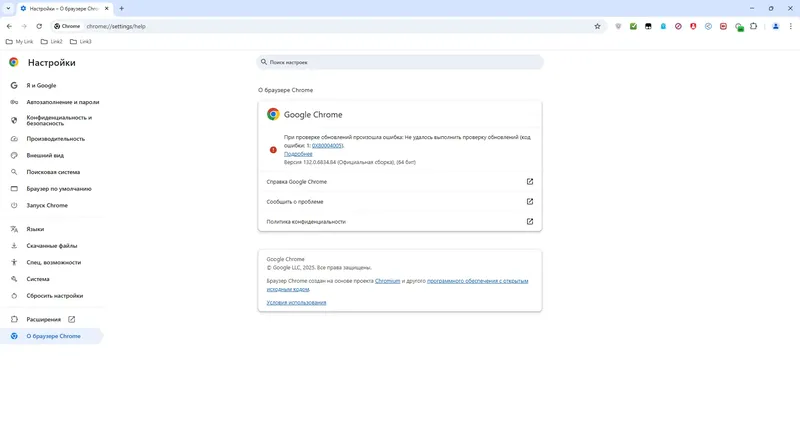
Task: Click Политика конфиденциальности row
Action: (x=400, y=221)
